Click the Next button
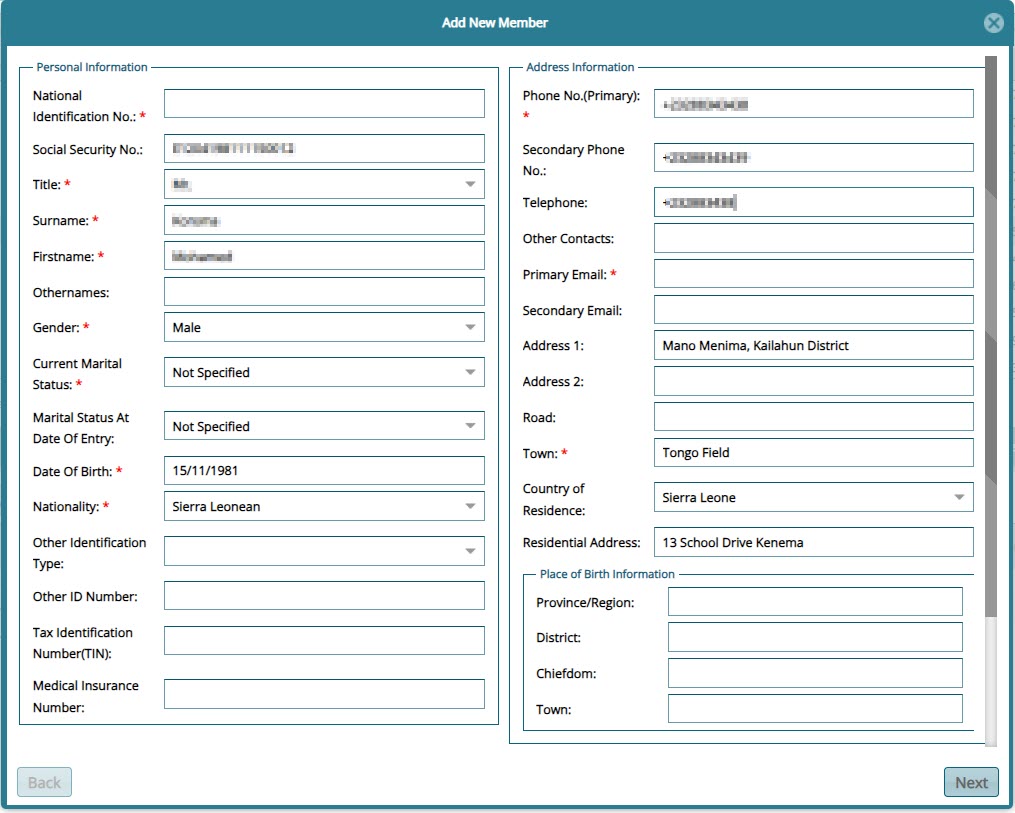This screenshot has height=813, width=1015. point(970,783)
